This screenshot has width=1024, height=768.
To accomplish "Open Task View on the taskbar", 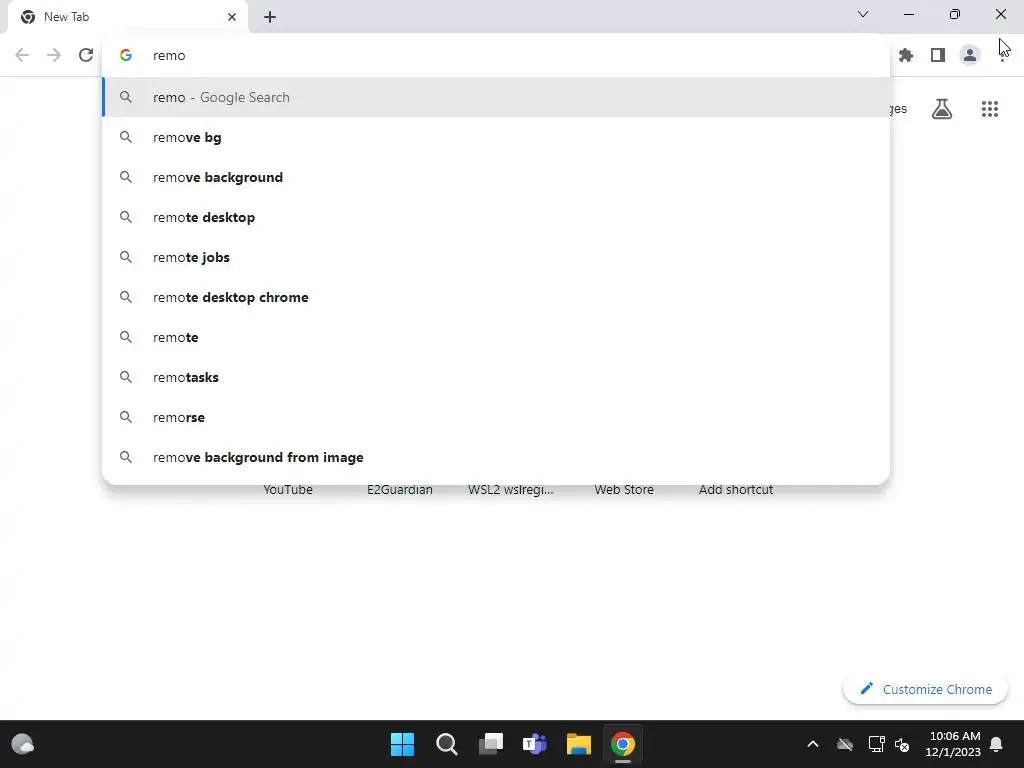I will pos(490,744).
